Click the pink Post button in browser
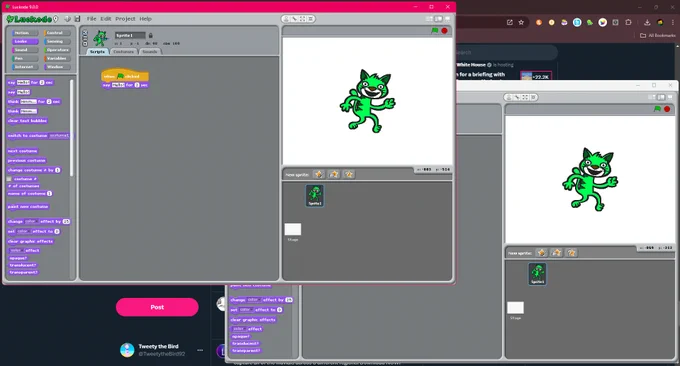The image size is (680, 366). tap(157, 307)
